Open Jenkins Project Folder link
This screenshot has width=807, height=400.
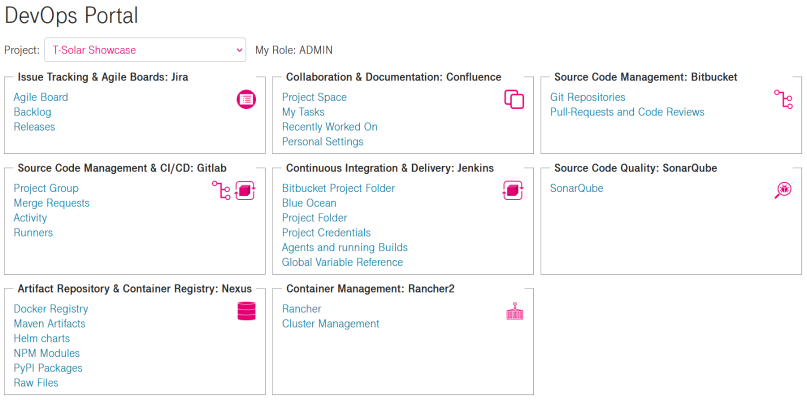click(314, 218)
